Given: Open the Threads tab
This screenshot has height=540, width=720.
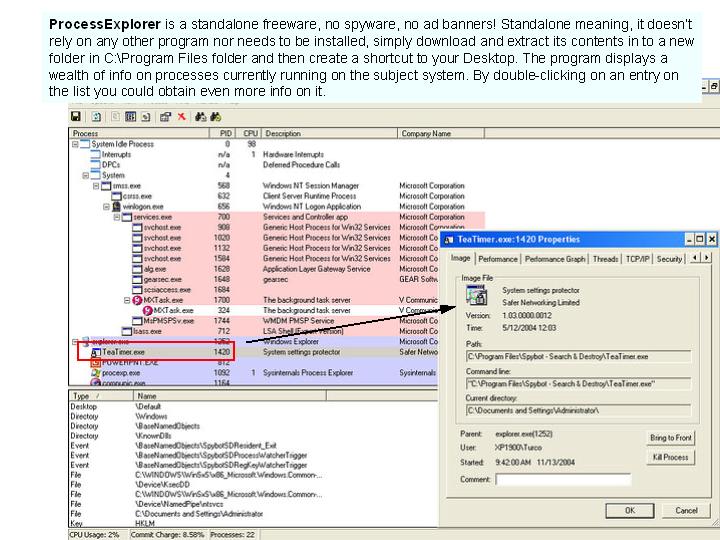Looking at the screenshot, I should point(605,259).
